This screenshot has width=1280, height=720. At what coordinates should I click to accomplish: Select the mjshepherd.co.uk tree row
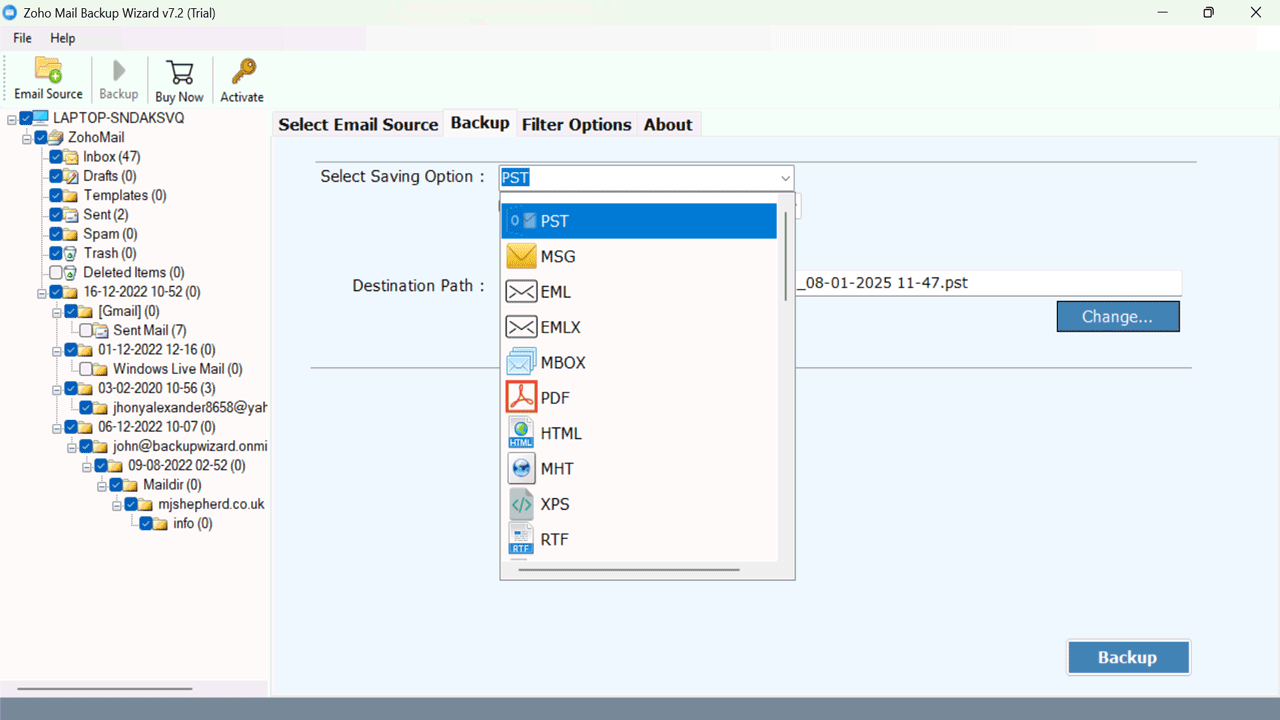tap(211, 504)
